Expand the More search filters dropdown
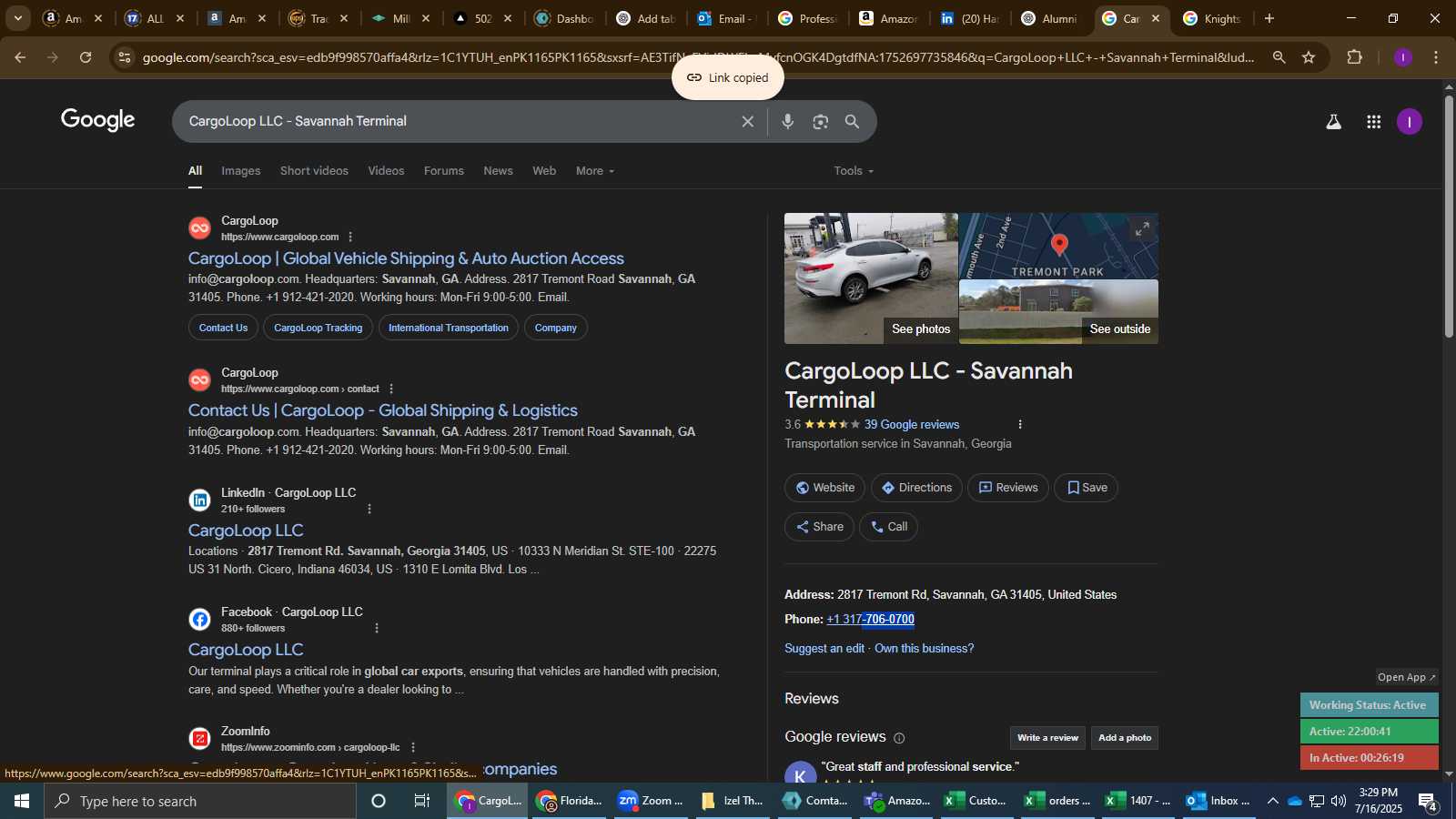Screen dimensions: 1456x819 595,171
